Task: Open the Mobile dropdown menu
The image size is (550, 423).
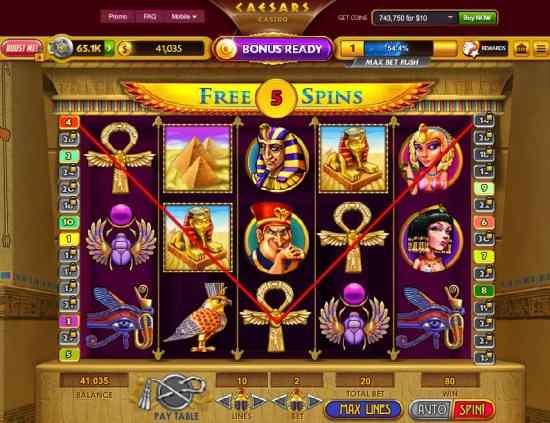Action: 184,16
